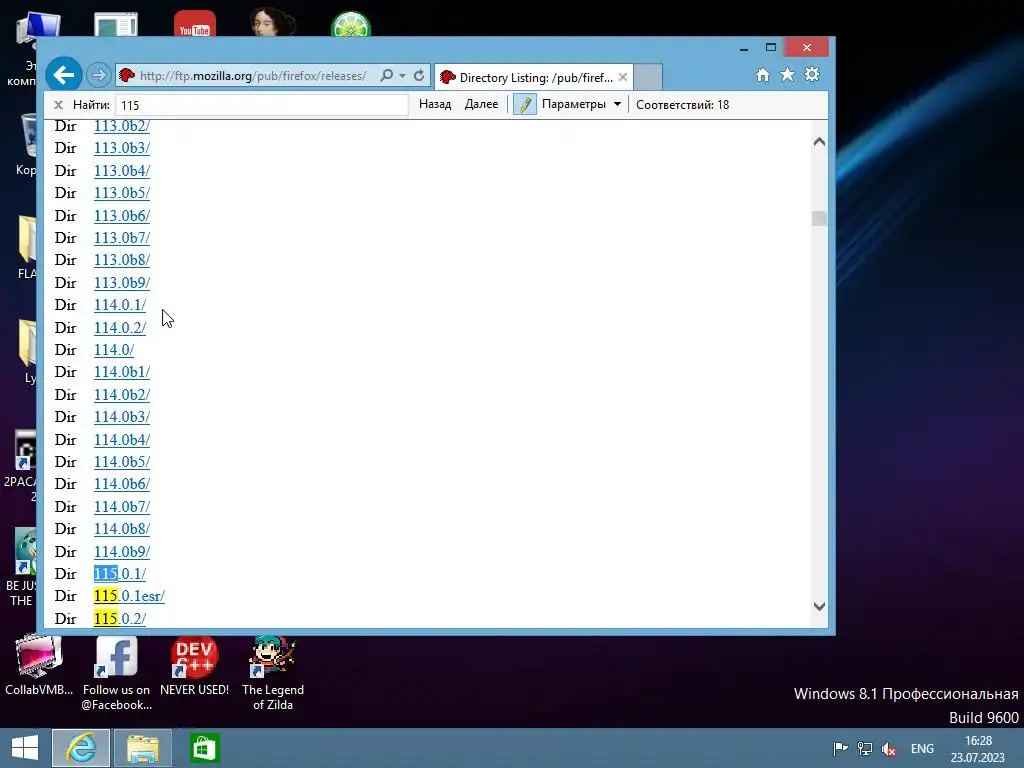Open the 113.0b6/ directory link

121,216
